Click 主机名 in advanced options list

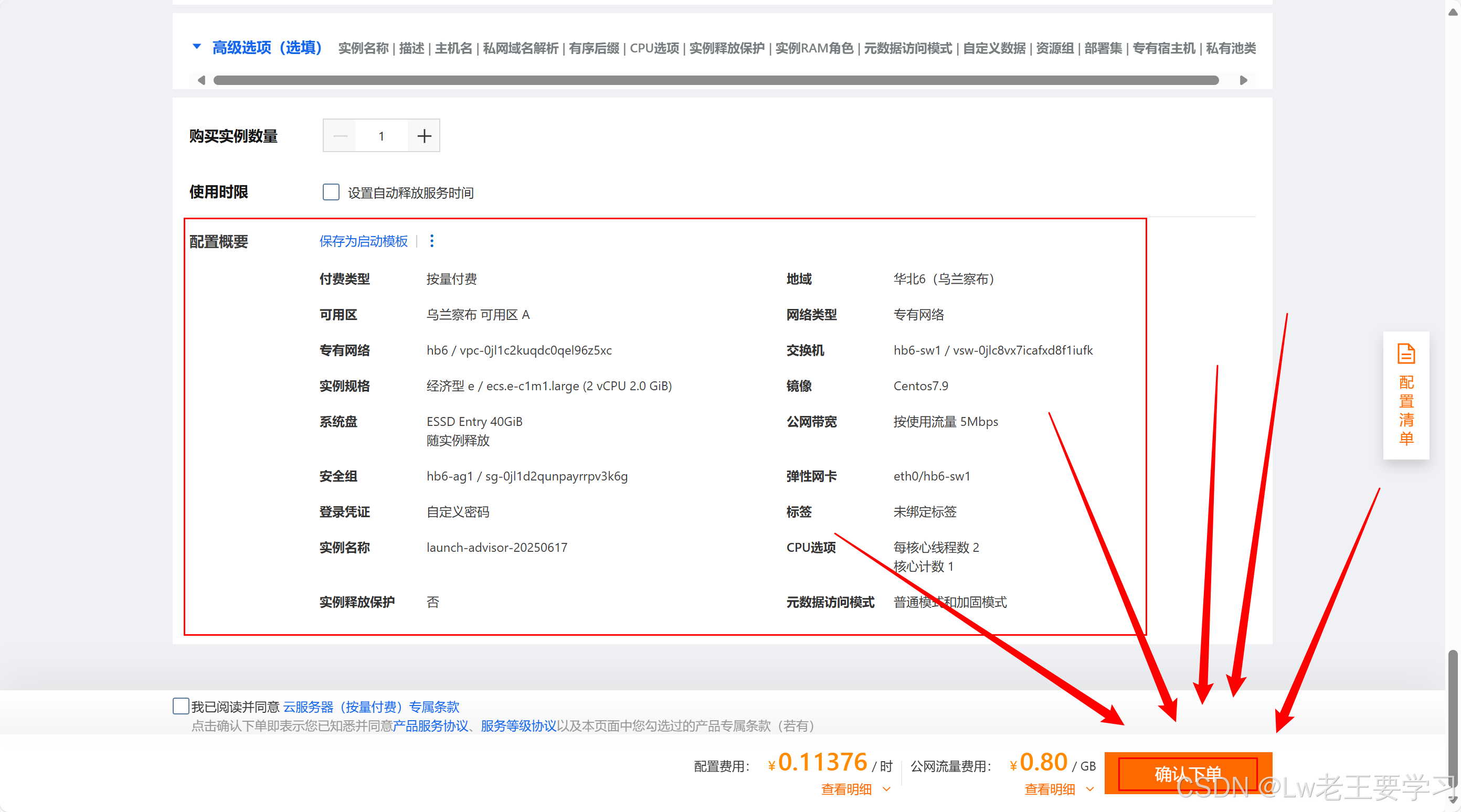coord(454,48)
